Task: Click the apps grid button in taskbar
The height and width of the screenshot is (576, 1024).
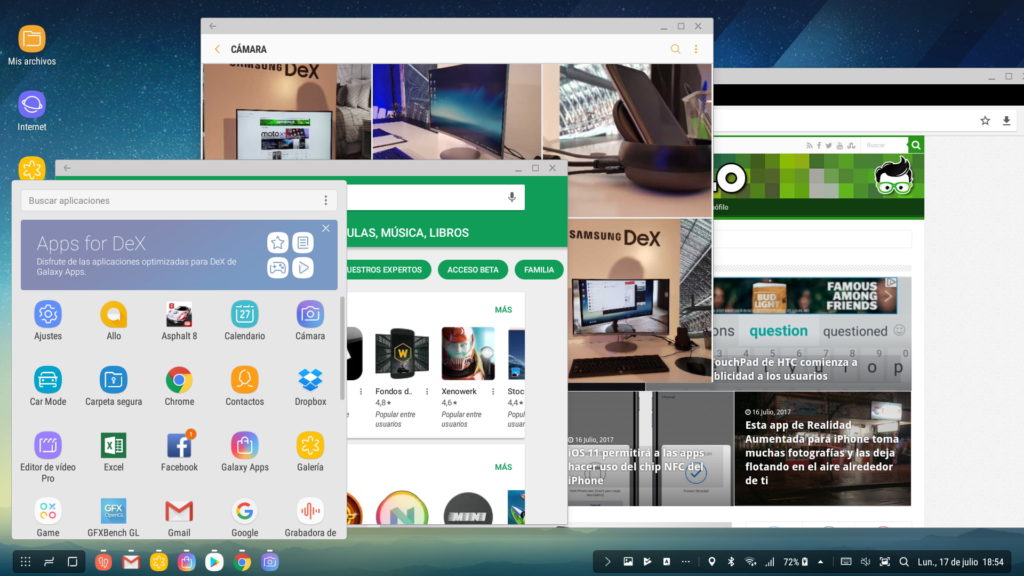Action: (x=25, y=562)
